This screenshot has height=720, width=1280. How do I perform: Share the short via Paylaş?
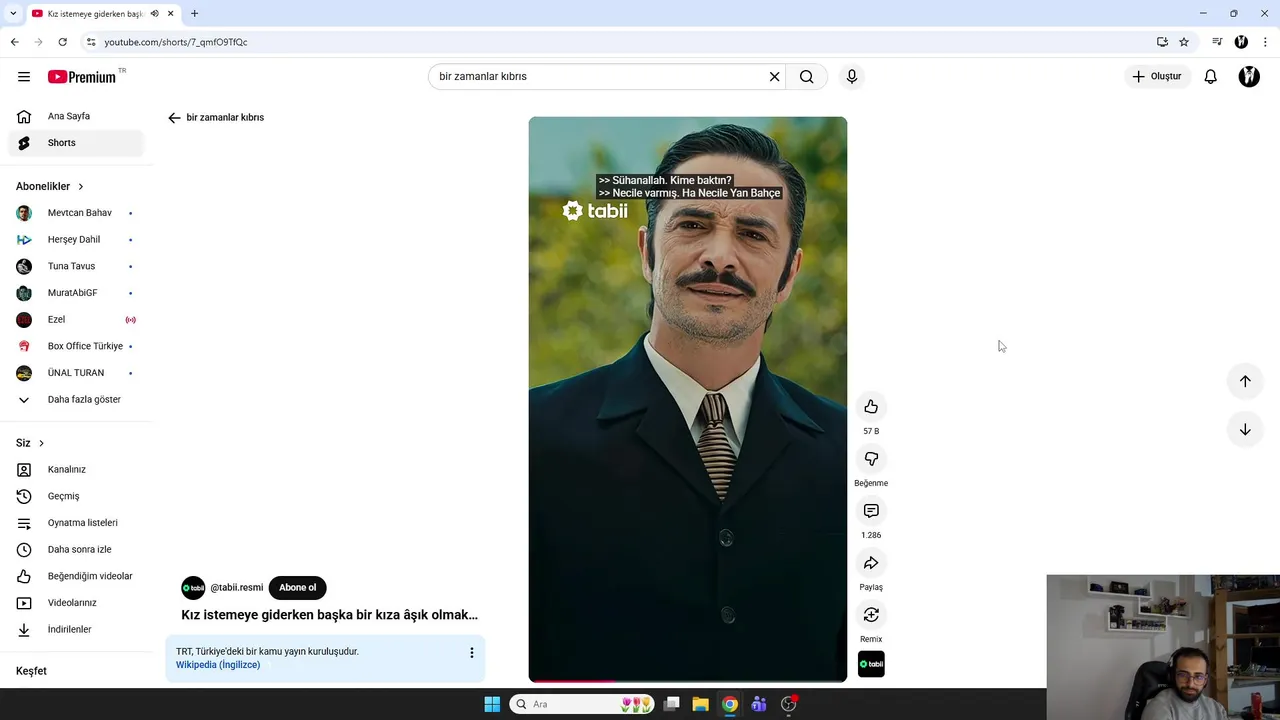coord(871,562)
